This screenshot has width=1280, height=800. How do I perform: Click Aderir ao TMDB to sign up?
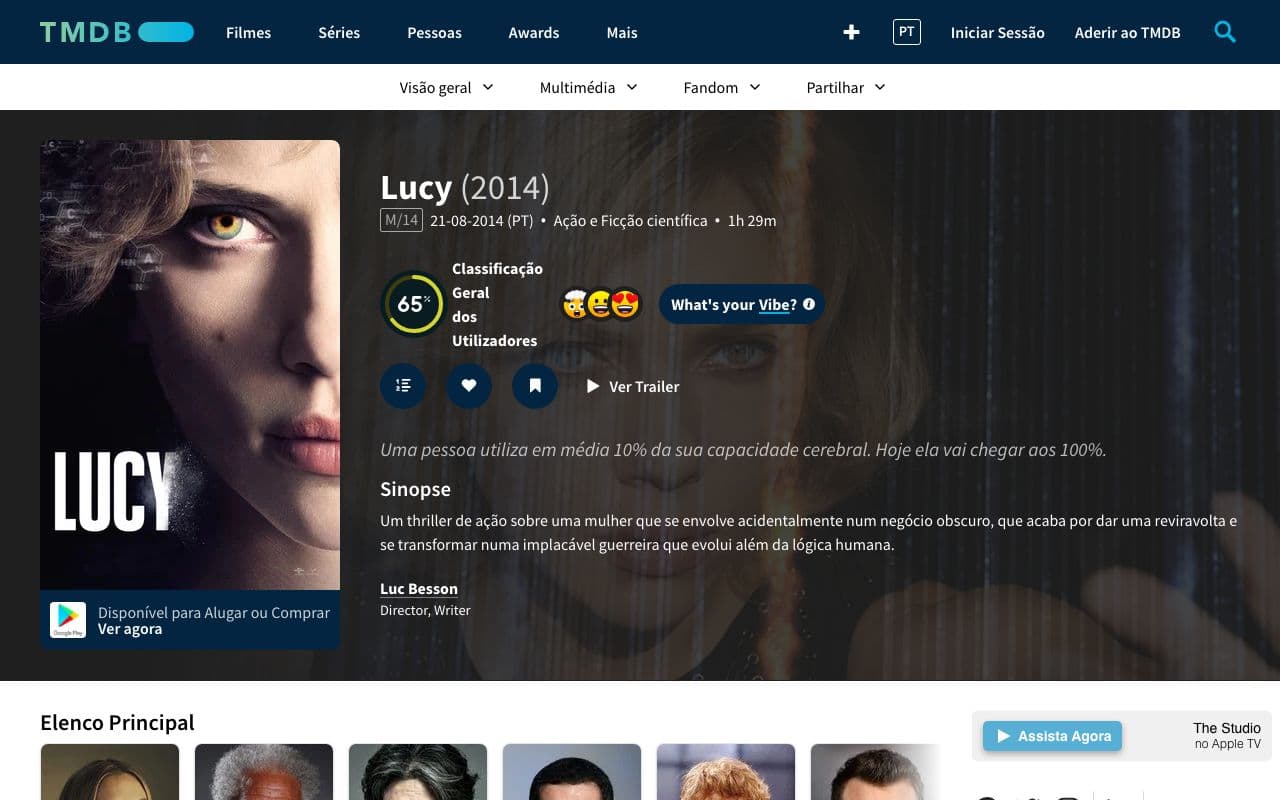(1128, 33)
